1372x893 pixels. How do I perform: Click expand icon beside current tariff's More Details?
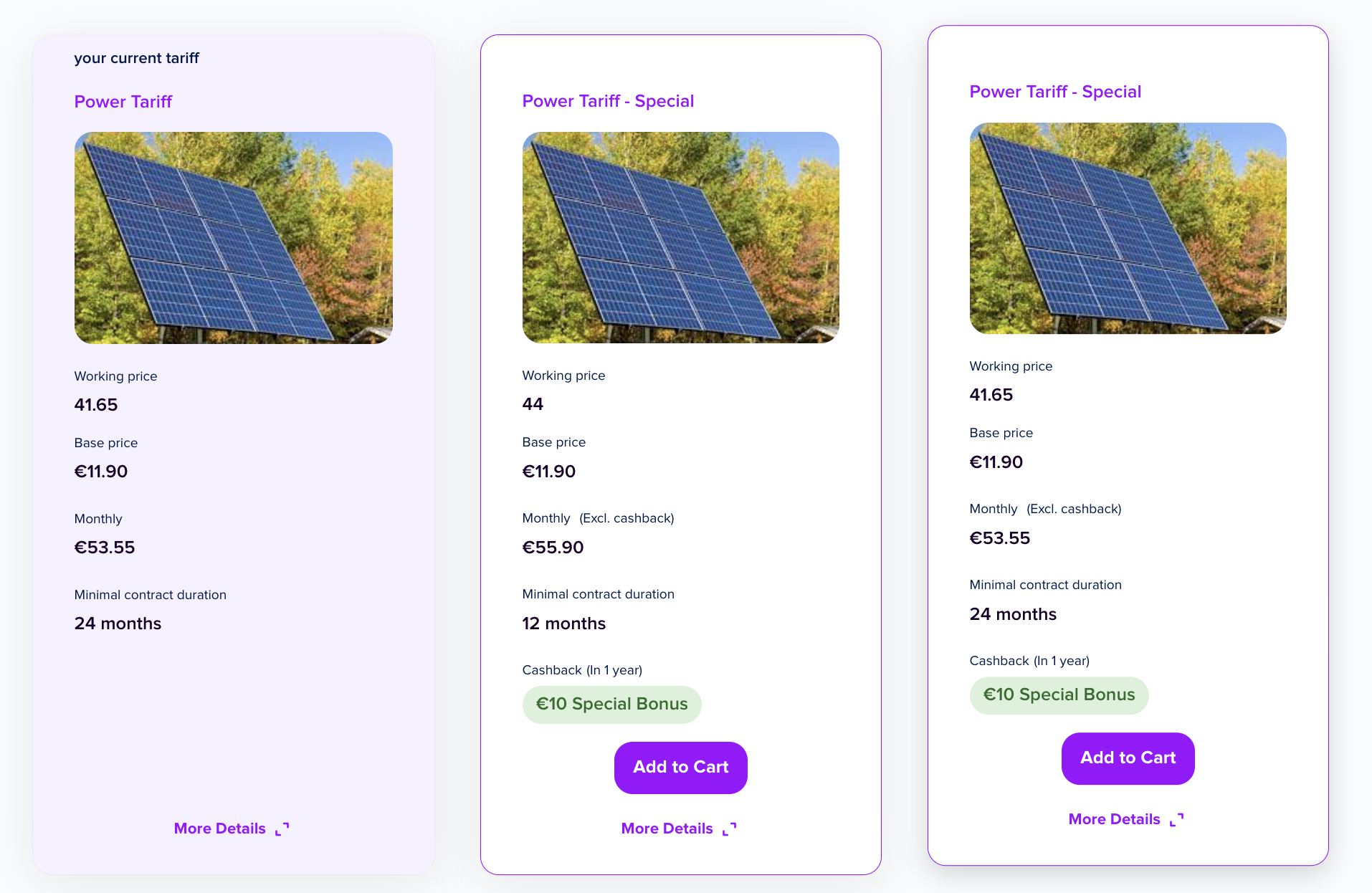coord(282,828)
